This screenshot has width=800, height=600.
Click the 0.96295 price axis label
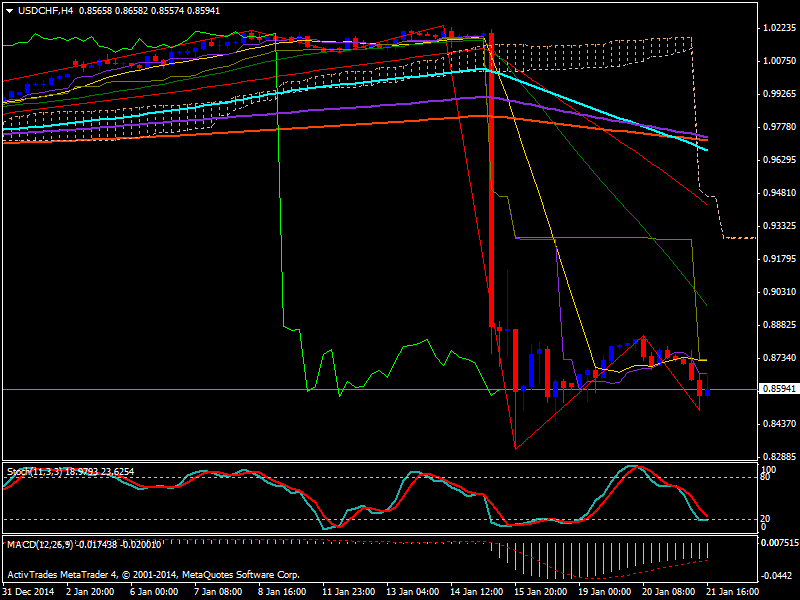click(779, 160)
